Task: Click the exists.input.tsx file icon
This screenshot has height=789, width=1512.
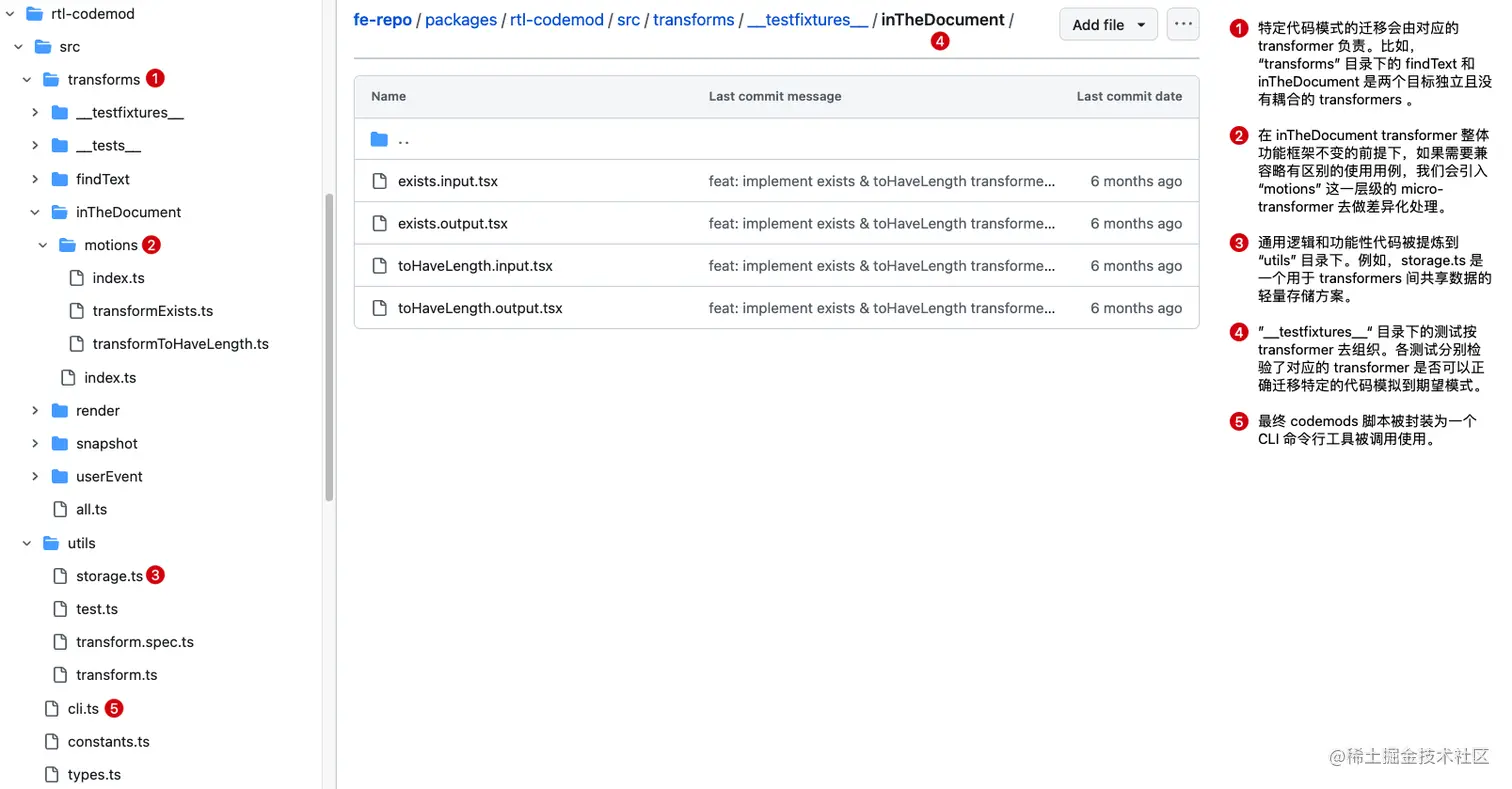Action: pos(379,181)
